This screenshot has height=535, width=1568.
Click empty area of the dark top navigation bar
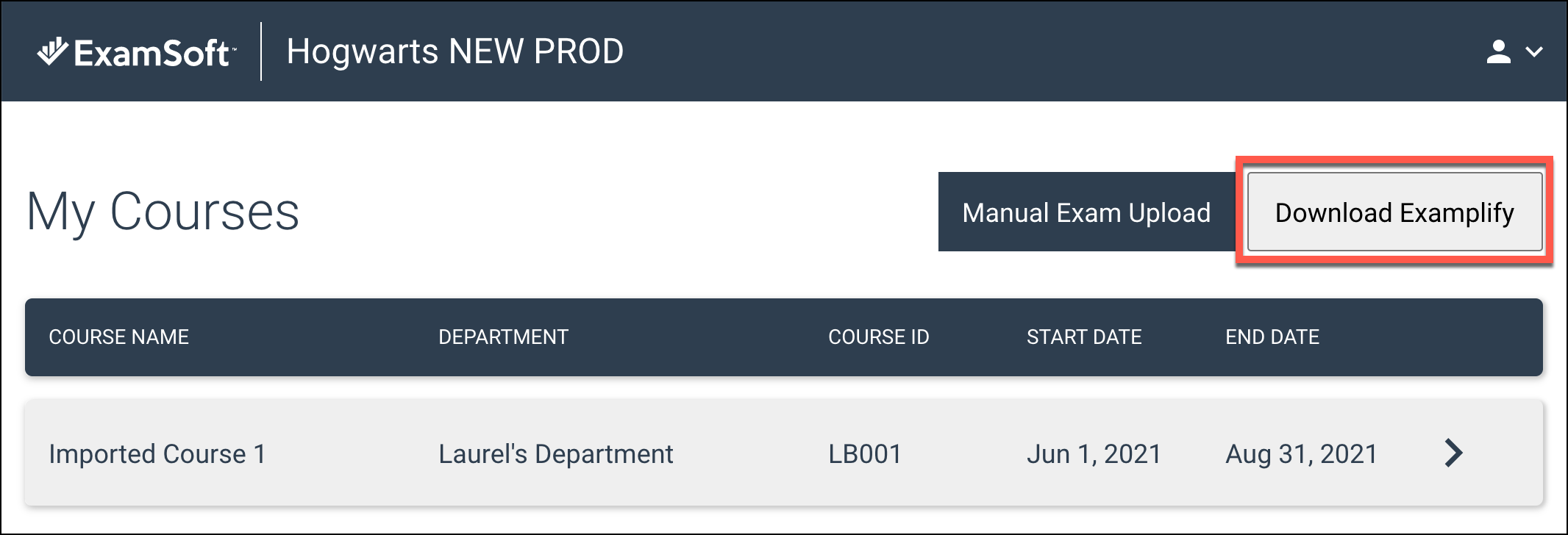[x=1030, y=51]
